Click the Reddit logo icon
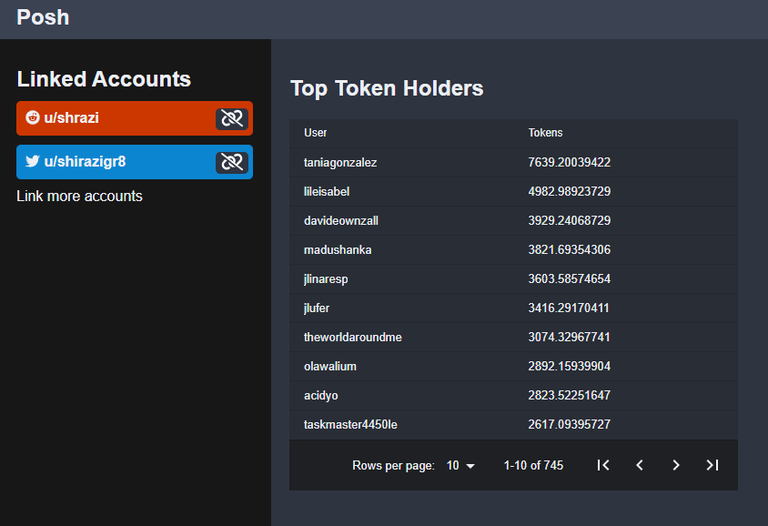Screen dimensions: 768x526 click(32, 118)
